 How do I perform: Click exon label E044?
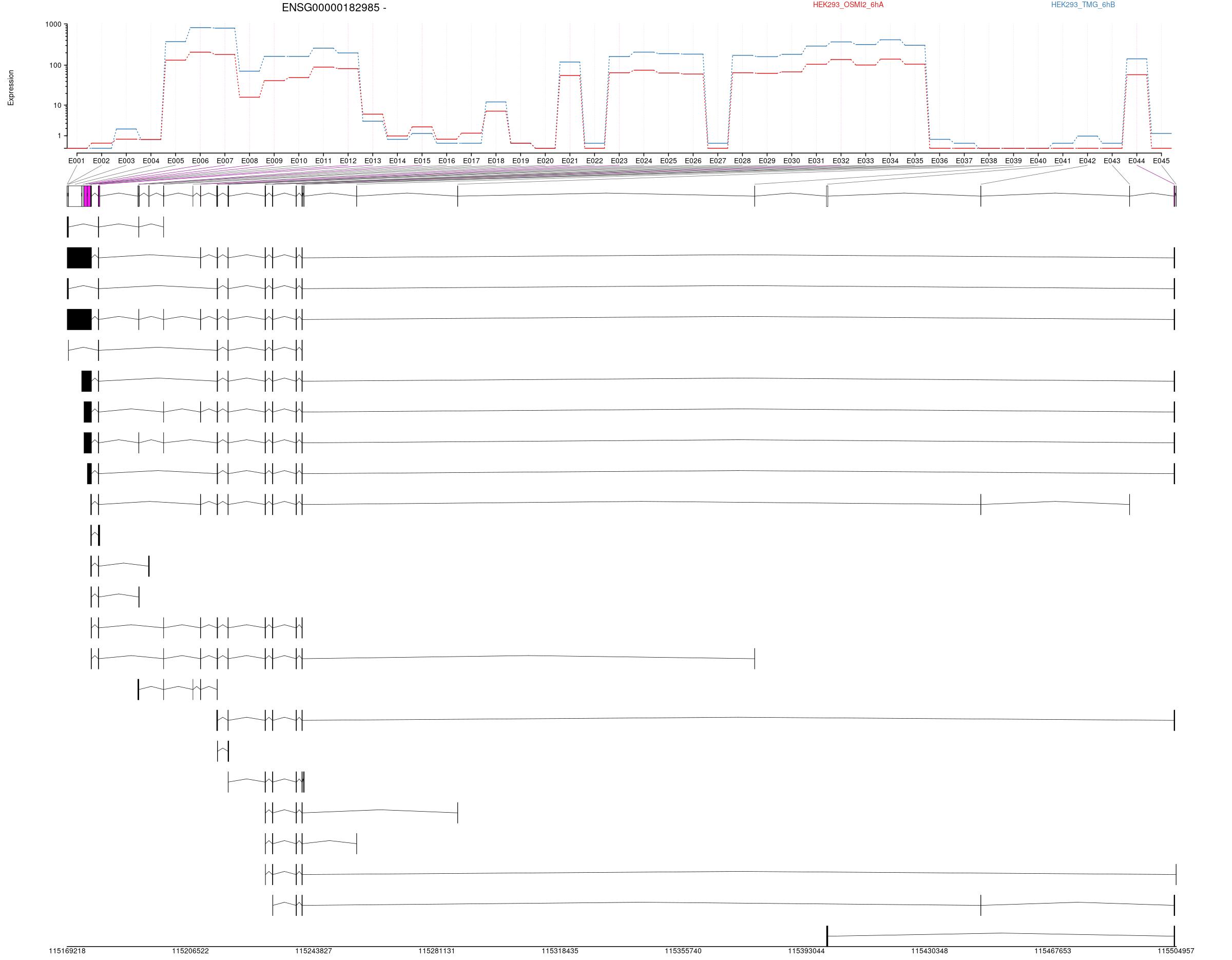tap(1137, 161)
